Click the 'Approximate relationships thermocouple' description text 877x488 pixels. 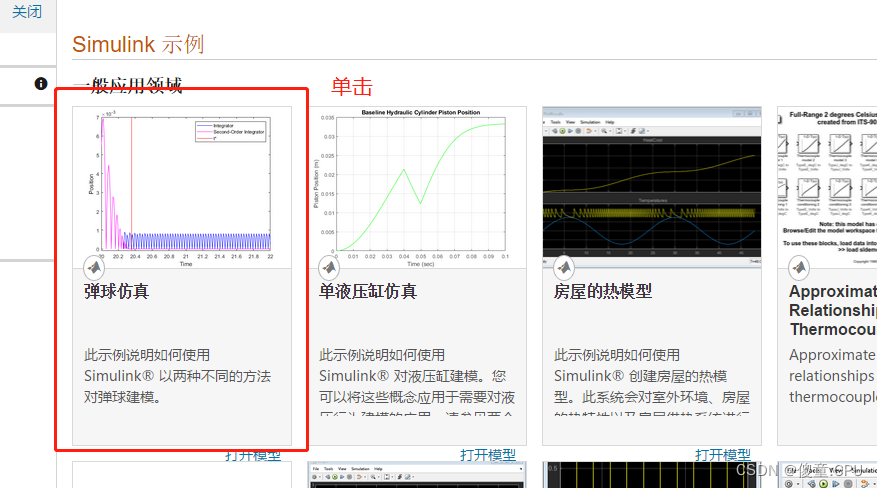tap(833, 376)
